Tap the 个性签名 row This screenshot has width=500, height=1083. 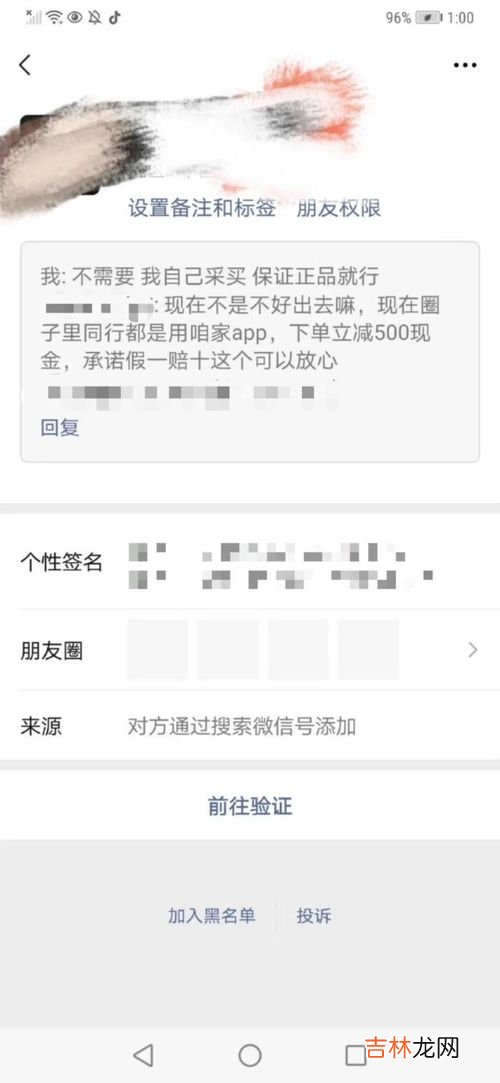250,564
